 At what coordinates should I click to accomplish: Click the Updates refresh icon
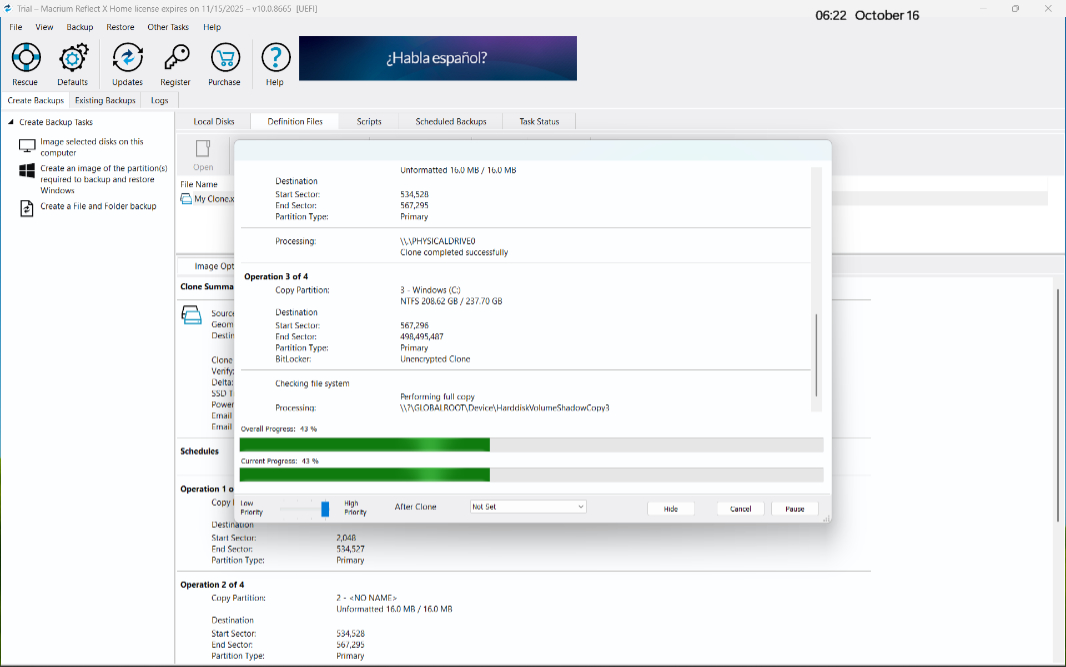127,58
